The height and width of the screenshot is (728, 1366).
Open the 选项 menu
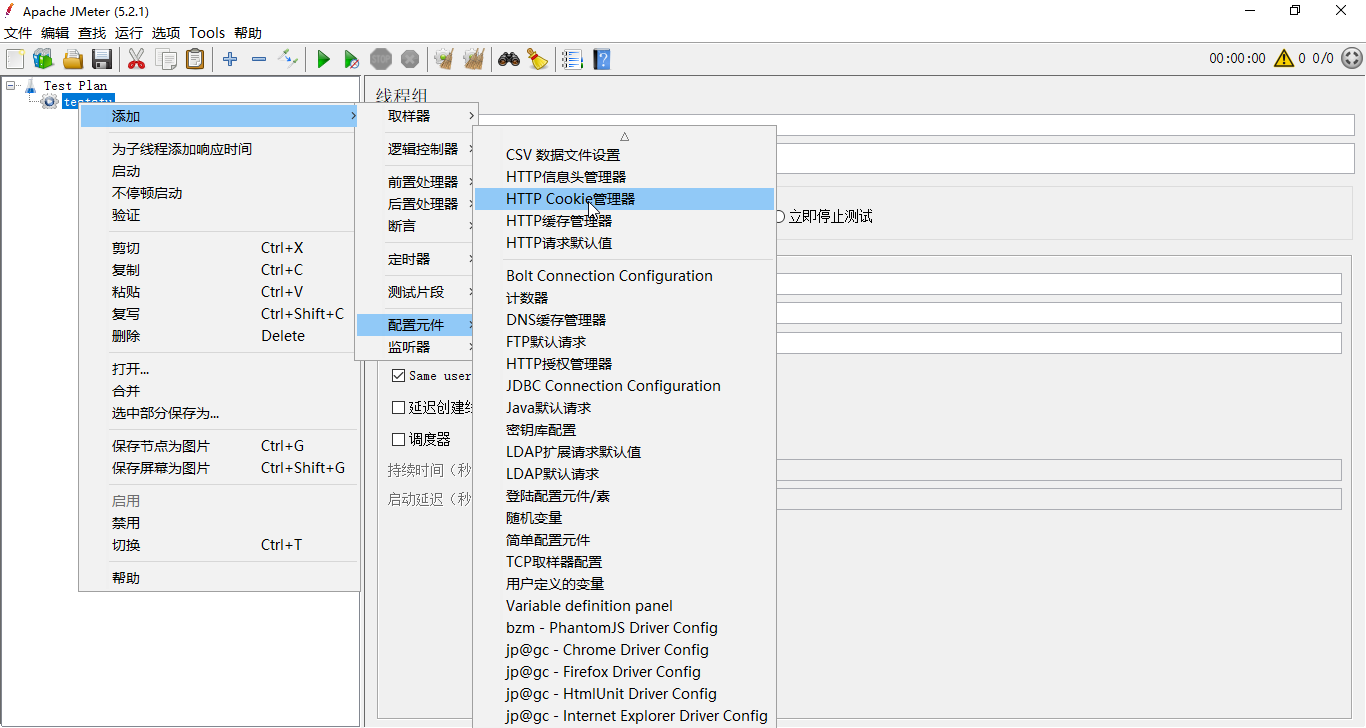[166, 33]
